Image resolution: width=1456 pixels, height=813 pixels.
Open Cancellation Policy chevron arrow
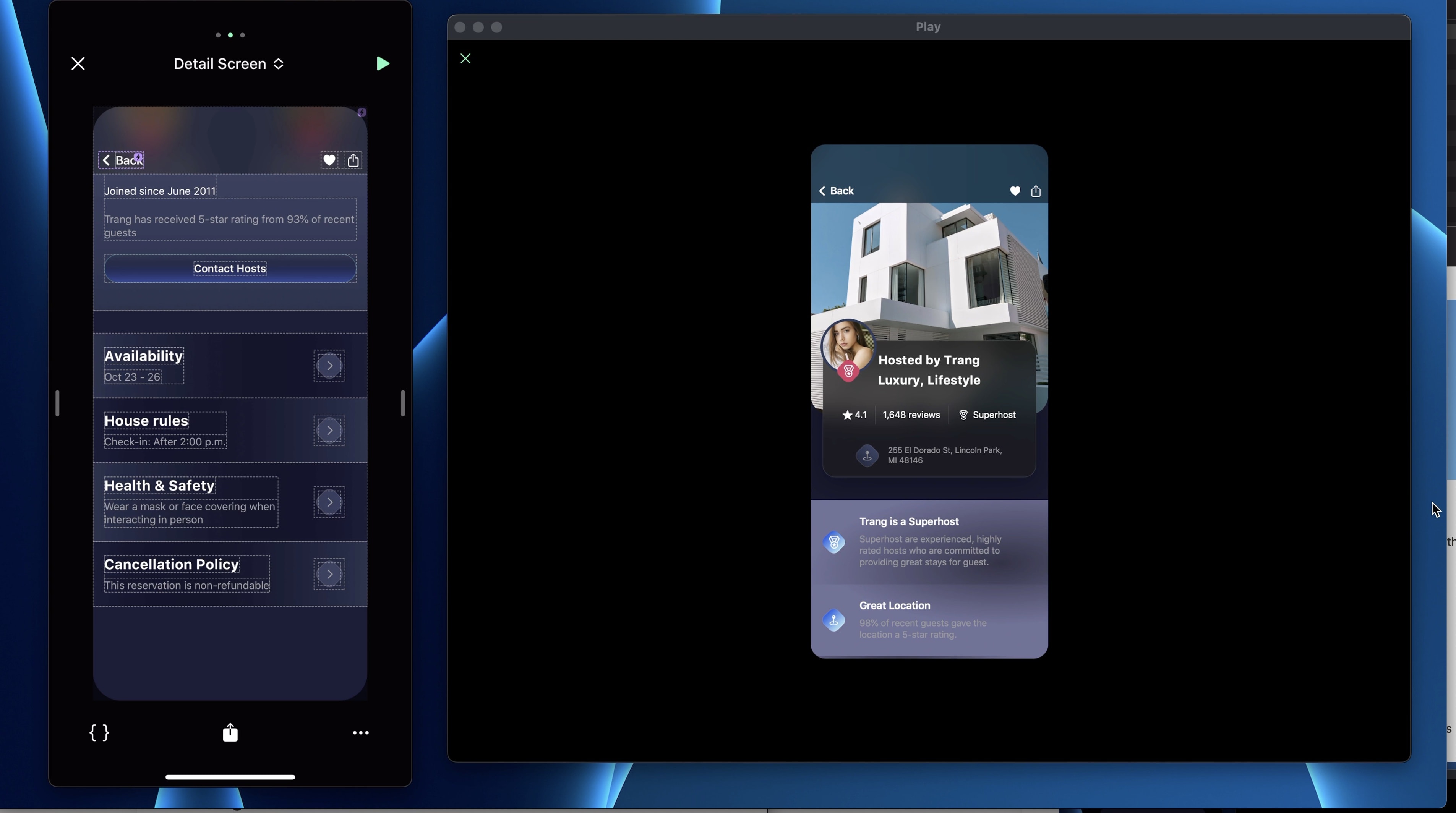click(329, 574)
